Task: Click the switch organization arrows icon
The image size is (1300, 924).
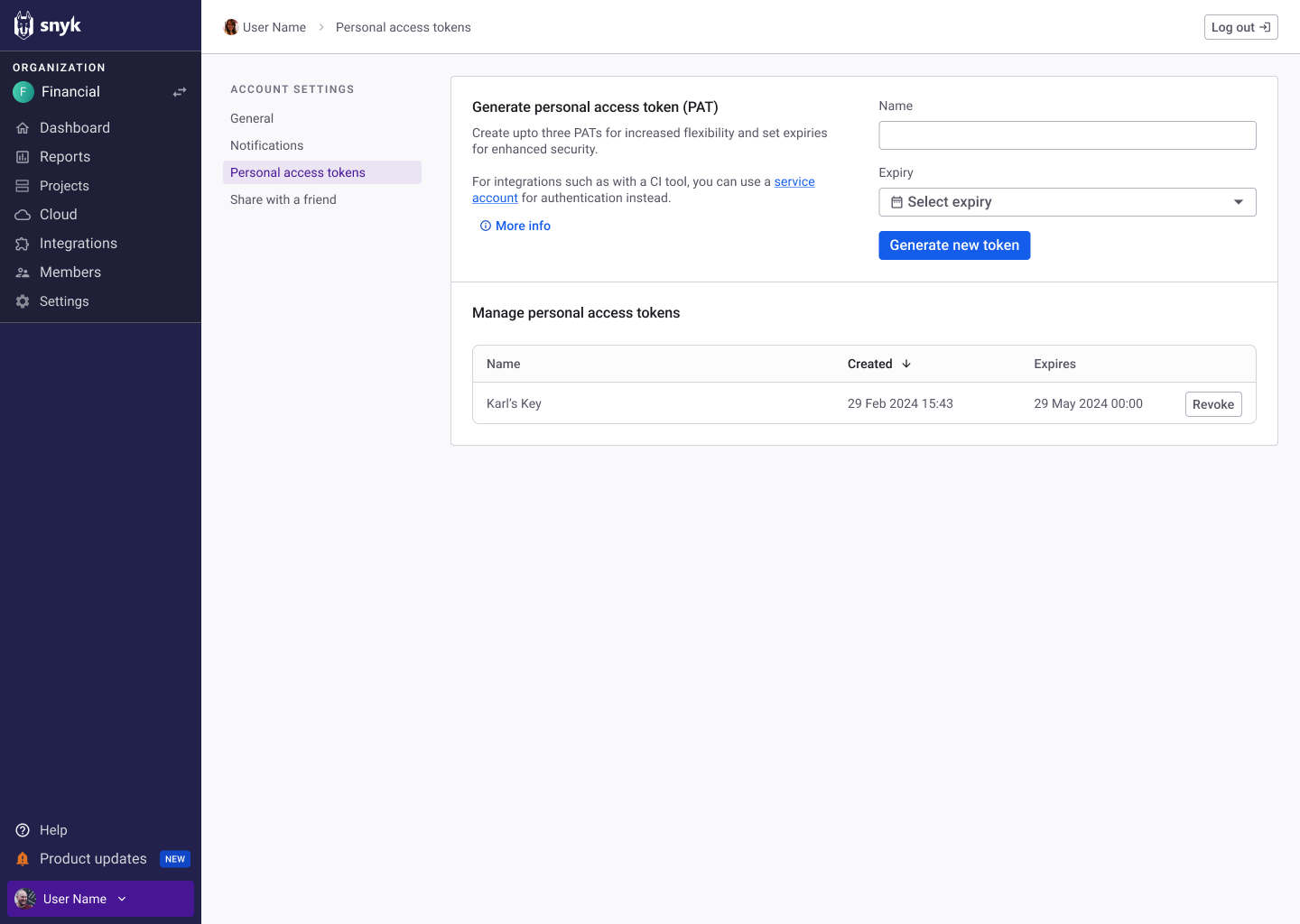Action: [180, 92]
